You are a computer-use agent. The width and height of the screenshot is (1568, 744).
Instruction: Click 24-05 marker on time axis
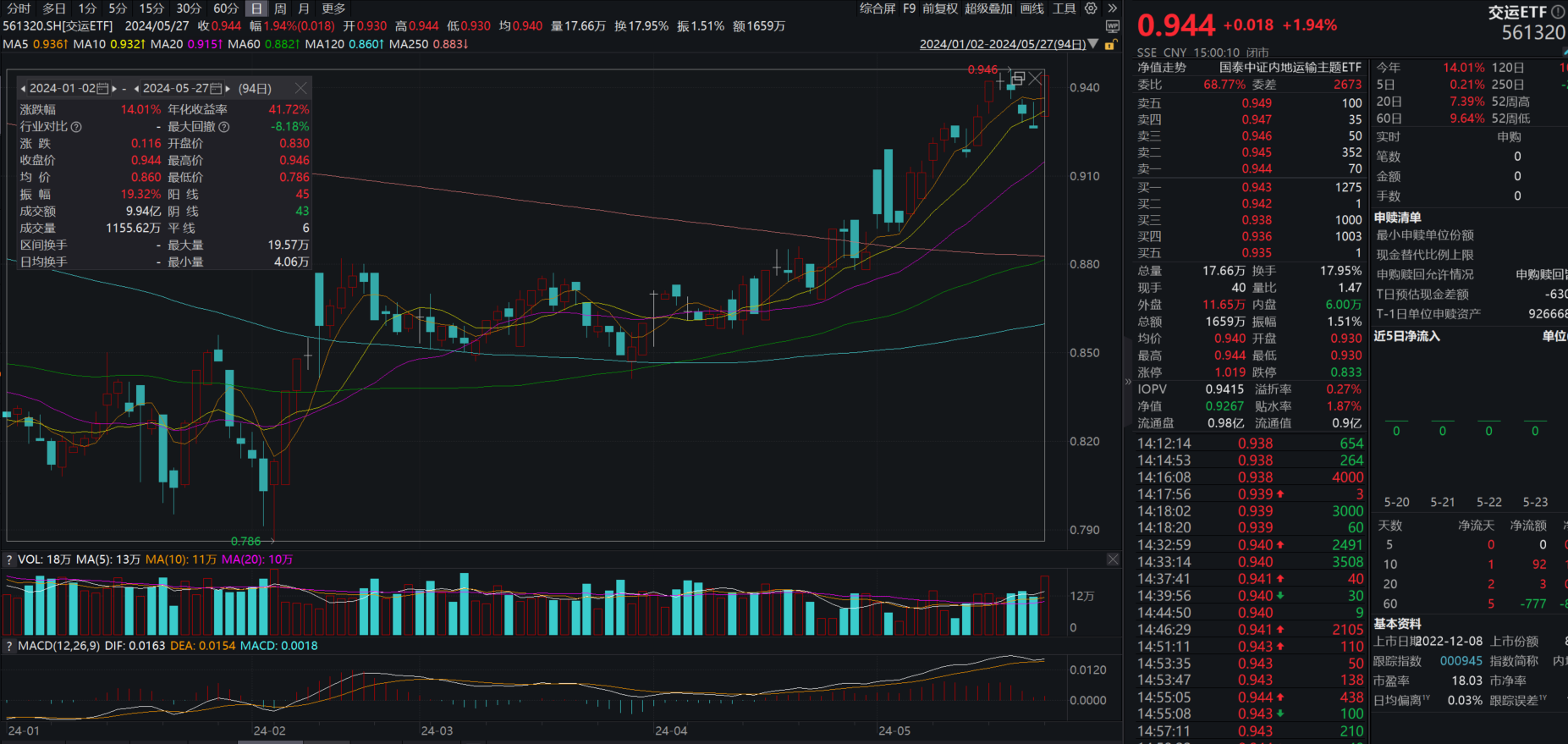coord(894,730)
